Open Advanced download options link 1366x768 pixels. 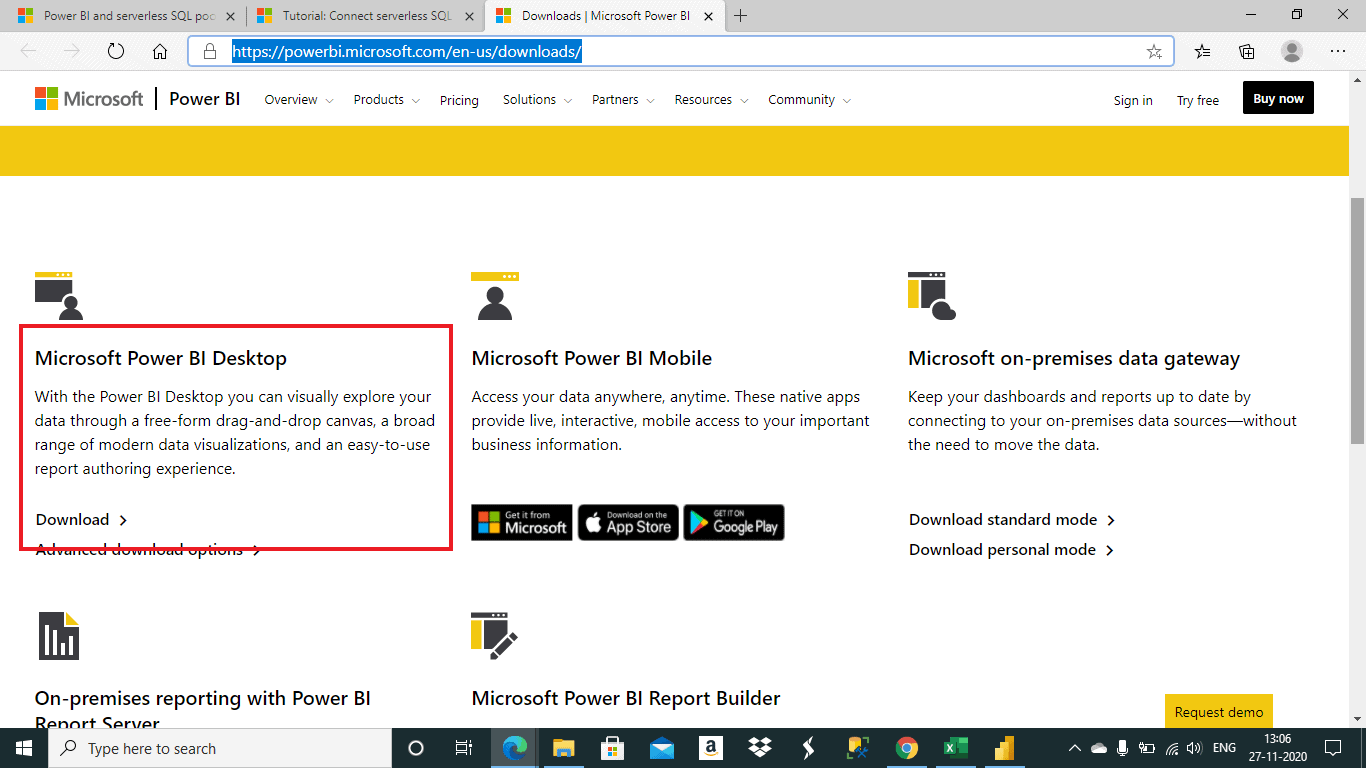point(148,549)
